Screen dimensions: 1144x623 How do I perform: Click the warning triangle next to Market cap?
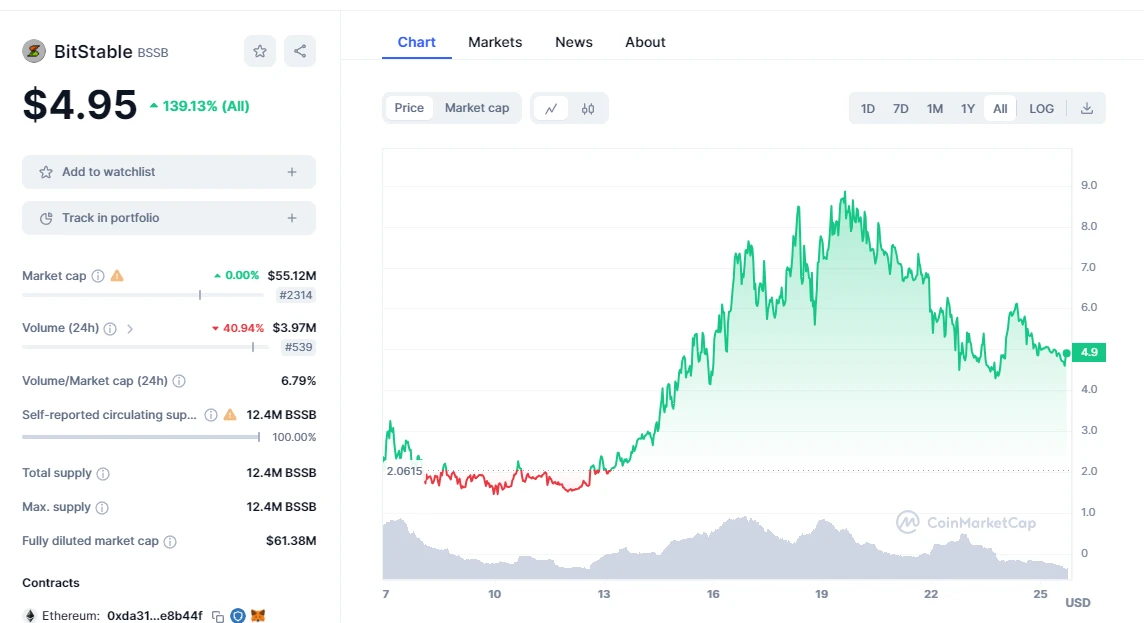pyautogui.click(x=116, y=275)
